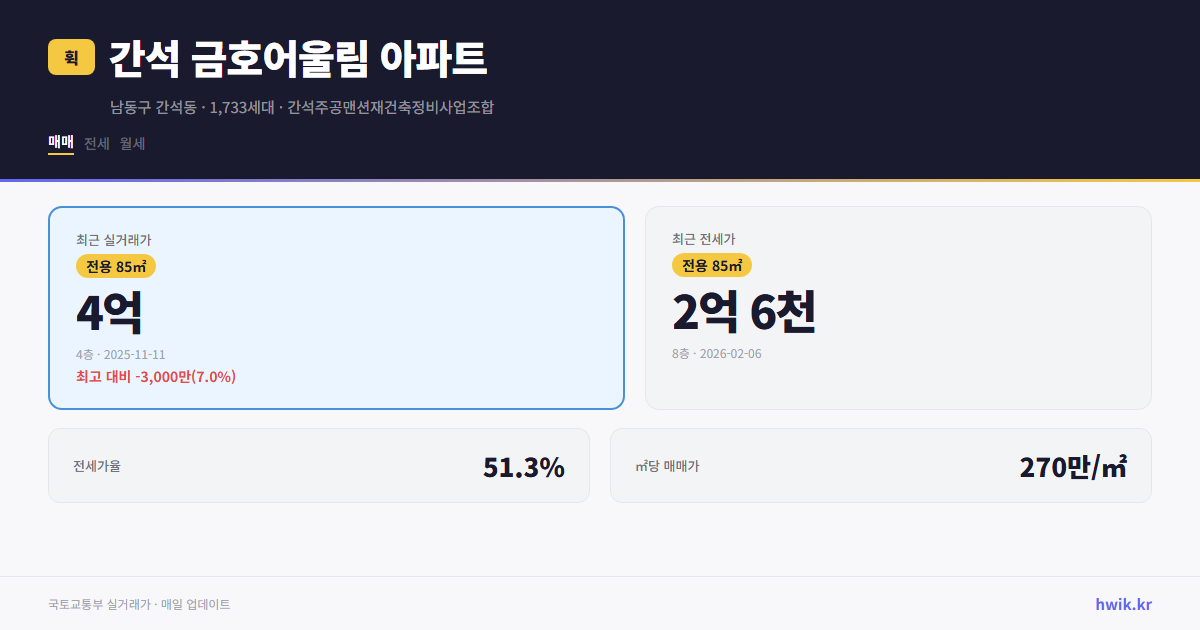This screenshot has height=630, width=1200.
Task: Click the 51.3% jeonse ratio value
Action: [524, 465]
